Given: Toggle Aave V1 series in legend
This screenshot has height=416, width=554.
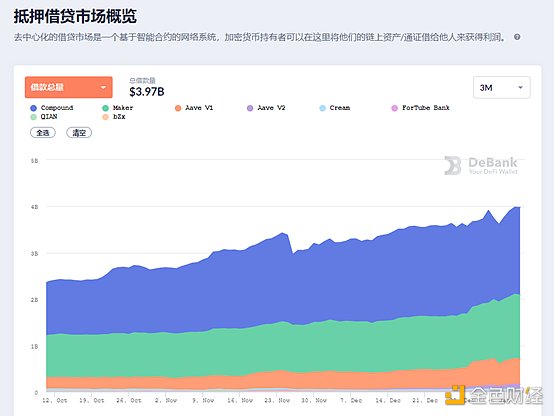Looking at the screenshot, I should [x=194, y=108].
